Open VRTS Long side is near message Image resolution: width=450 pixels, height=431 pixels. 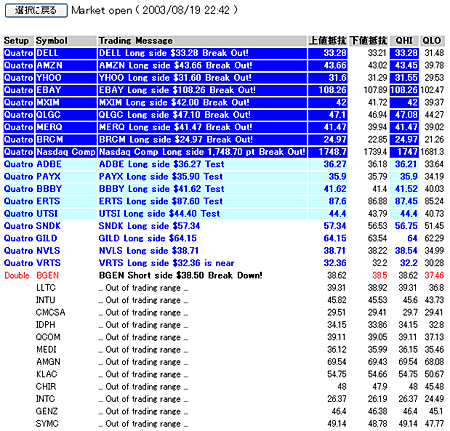pyautogui.click(x=167, y=263)
